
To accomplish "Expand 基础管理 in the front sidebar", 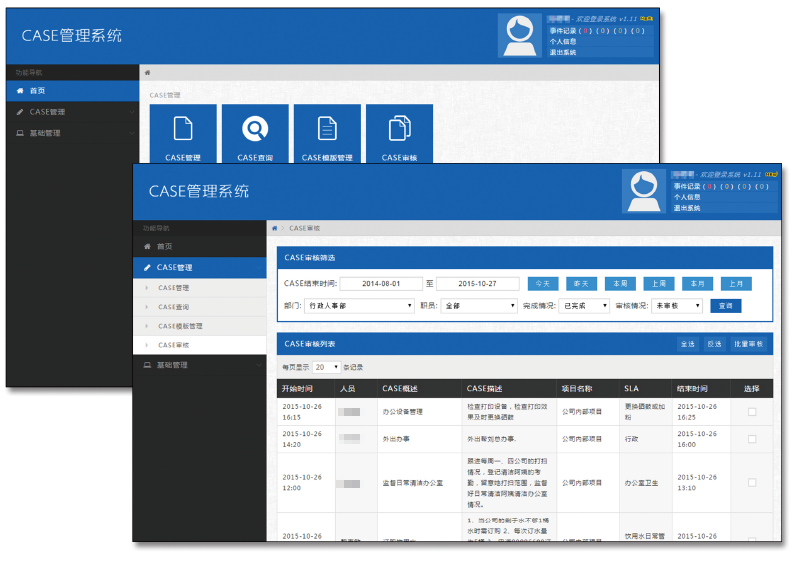I will [x=172, y=365].
